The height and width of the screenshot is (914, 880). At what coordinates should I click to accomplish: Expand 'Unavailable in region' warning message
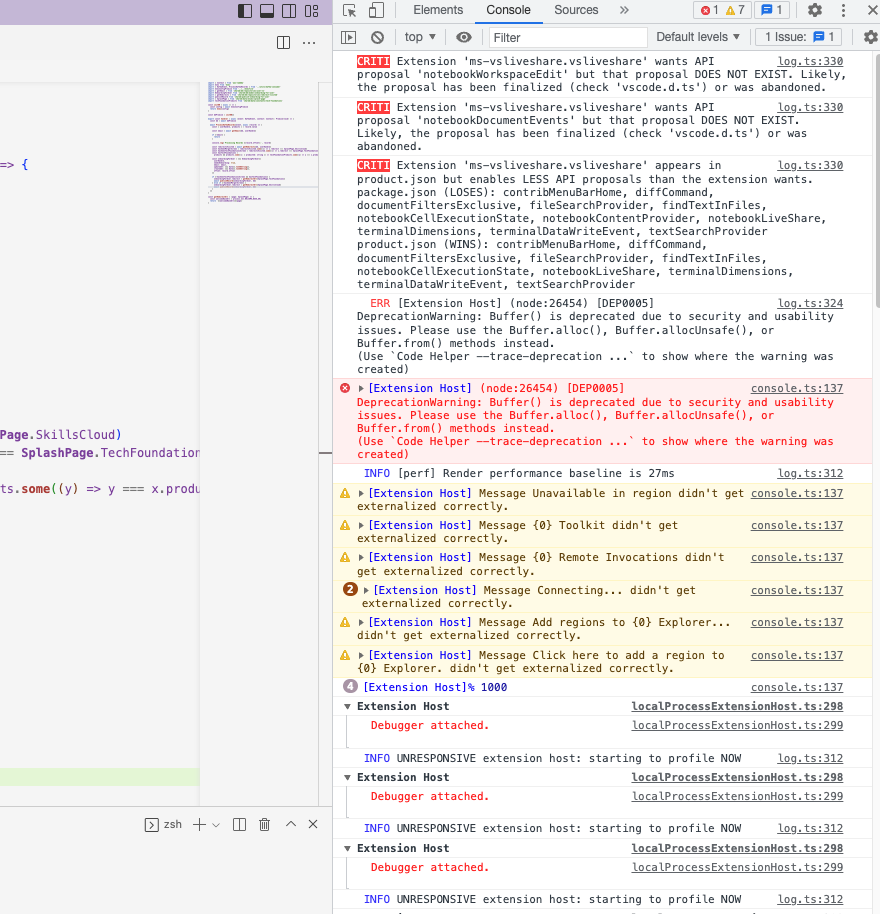[361, 493]
